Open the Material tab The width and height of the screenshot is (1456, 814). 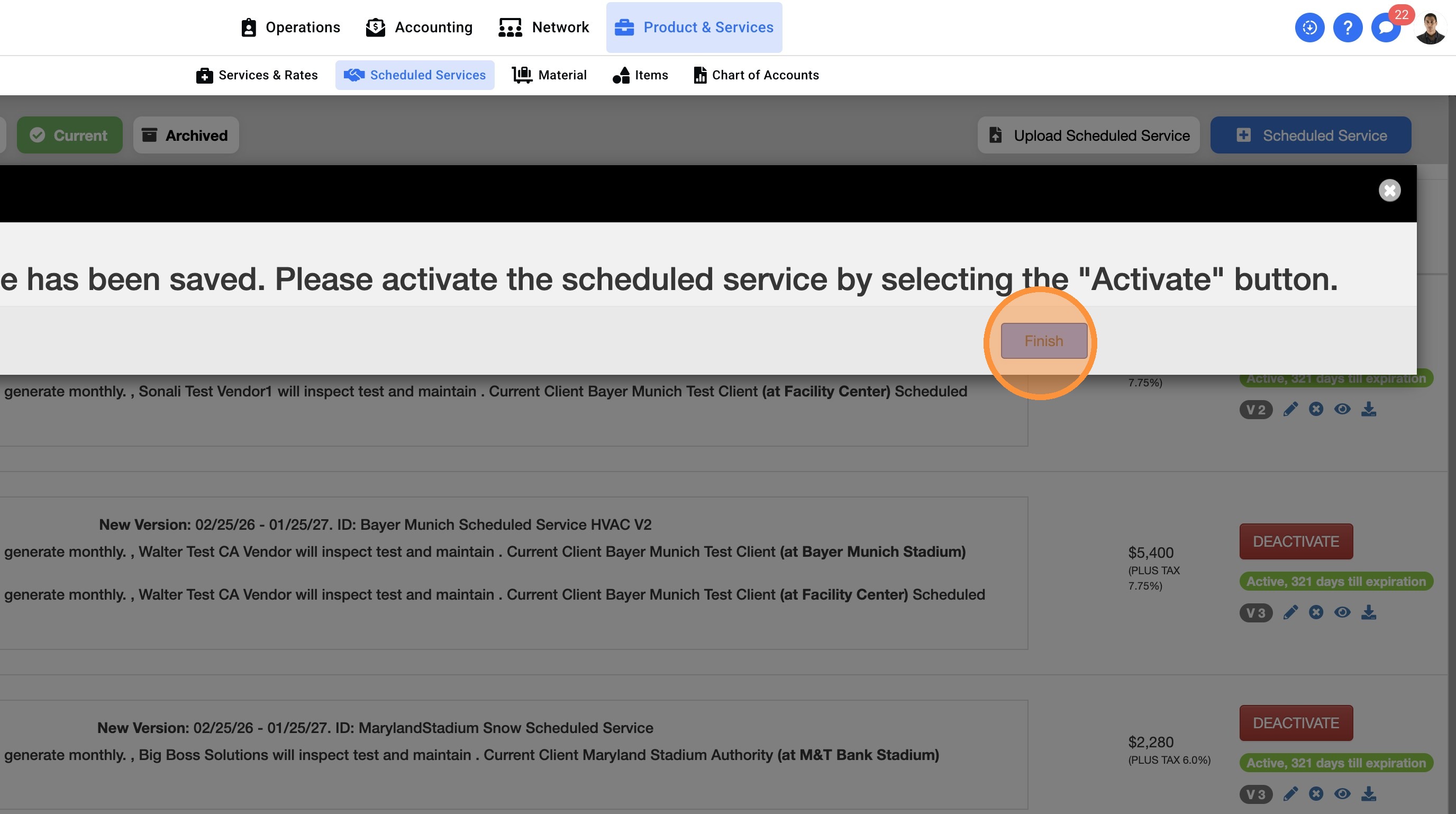point(549,75)
